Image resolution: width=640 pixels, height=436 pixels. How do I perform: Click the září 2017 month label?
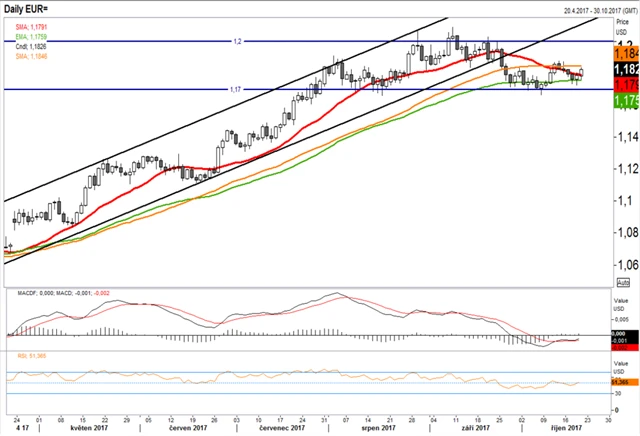coord(476,428)
